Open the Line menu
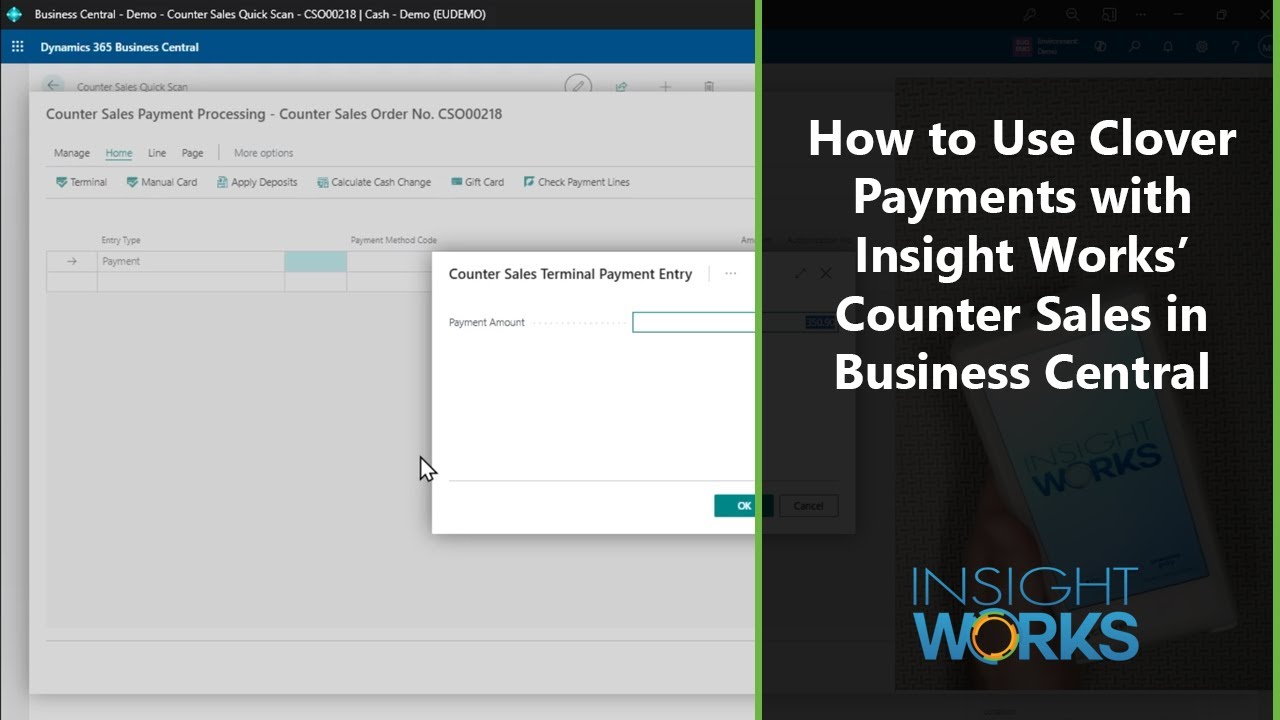 pos(157,153)
